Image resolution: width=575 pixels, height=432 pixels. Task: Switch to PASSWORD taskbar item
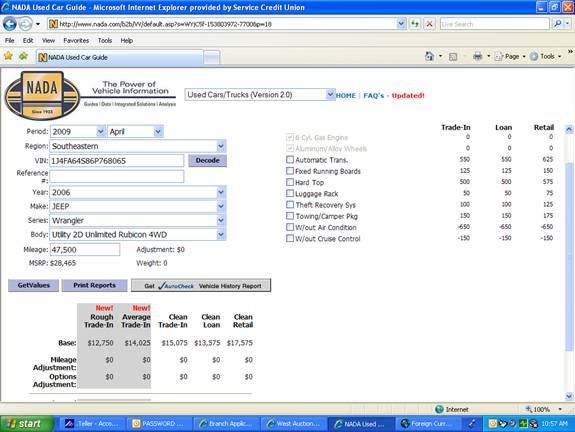159,424
